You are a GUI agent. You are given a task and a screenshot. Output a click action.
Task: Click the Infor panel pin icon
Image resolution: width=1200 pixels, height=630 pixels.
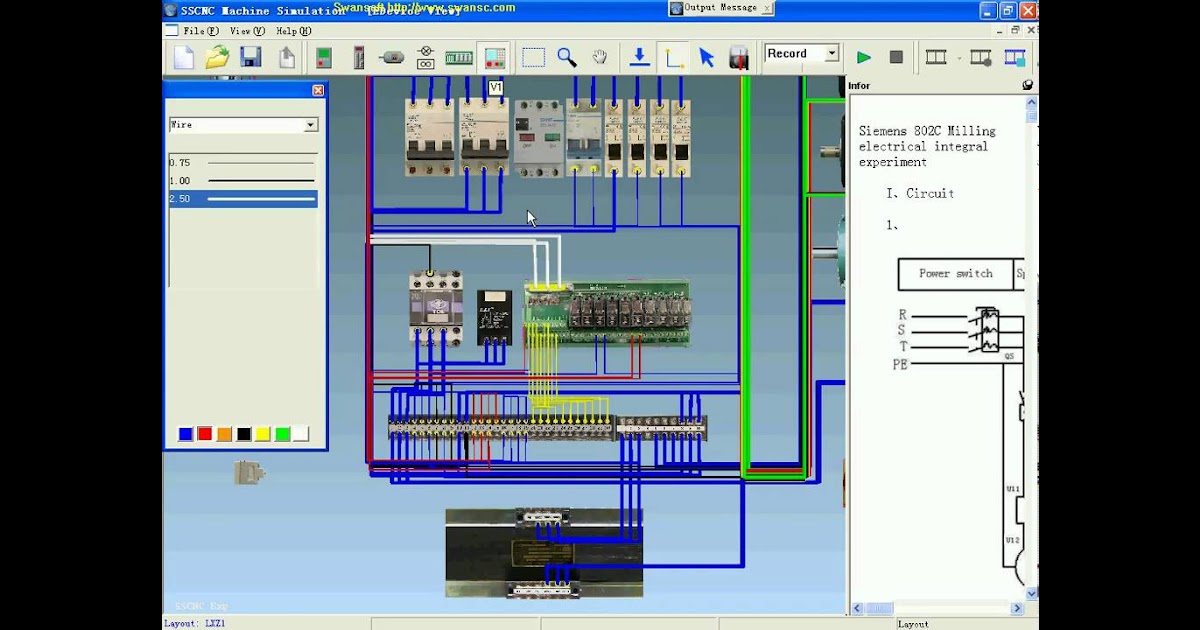coord(1028,86)
